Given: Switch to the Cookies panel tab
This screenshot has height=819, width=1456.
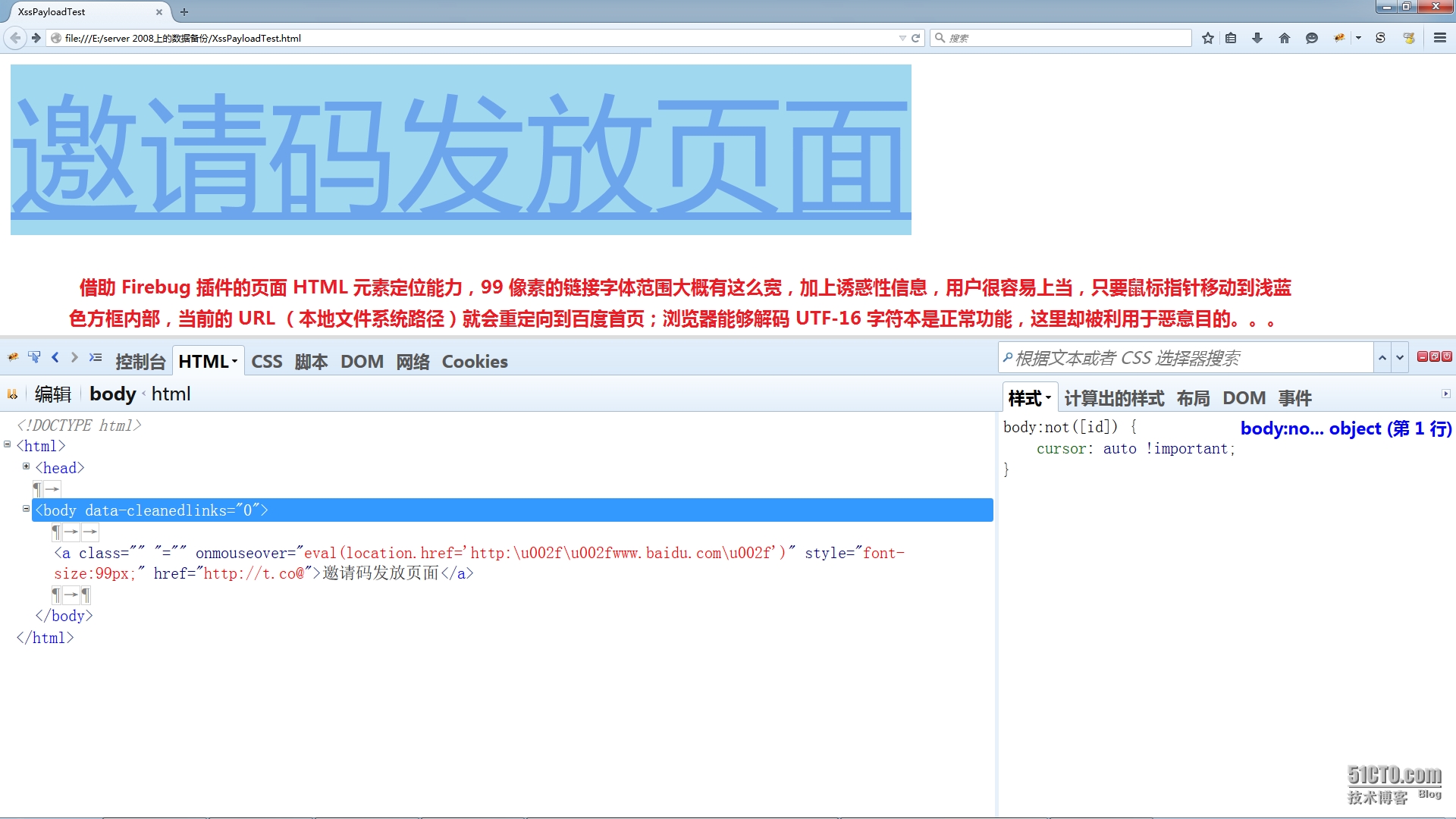Looking at the screenshot, I should (x=475, y=362).
